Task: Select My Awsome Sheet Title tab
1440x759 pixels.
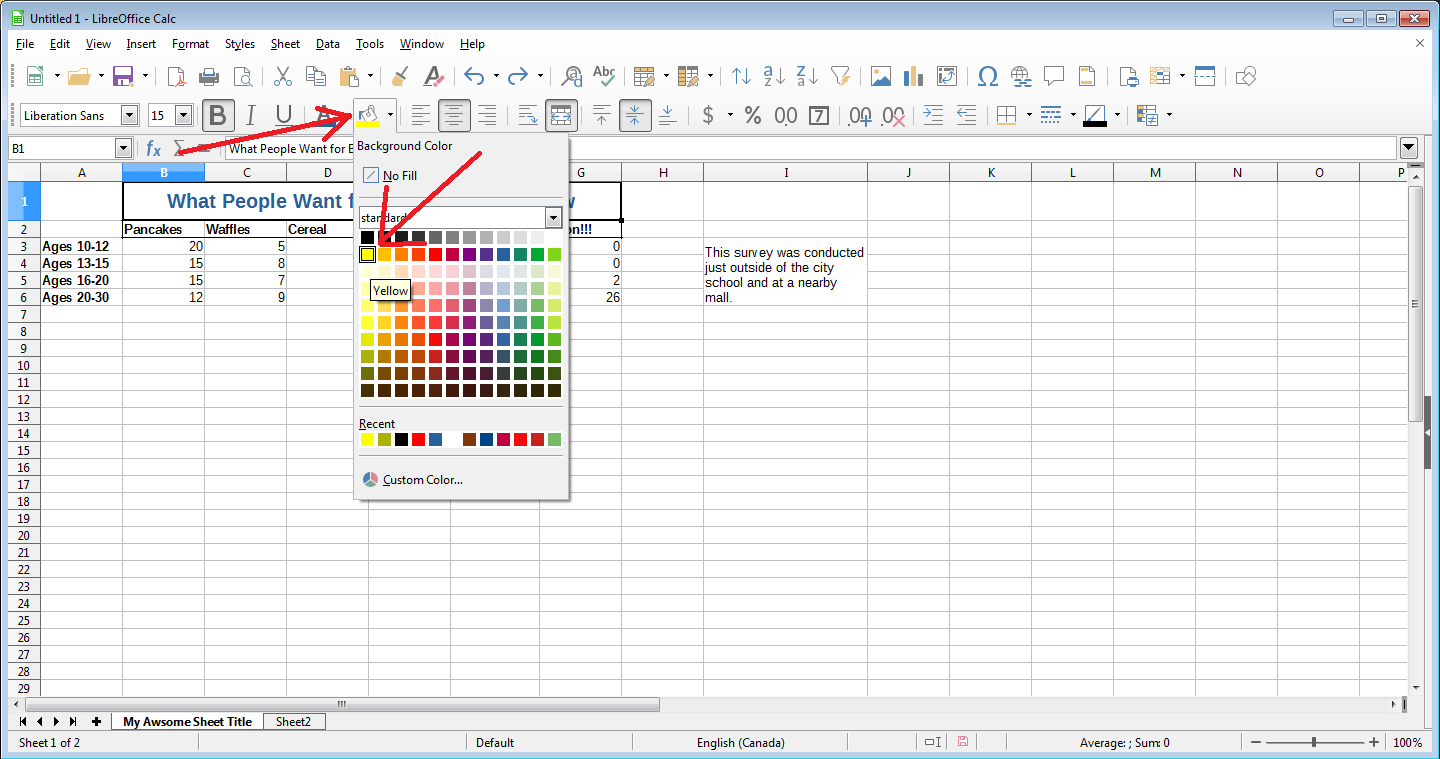Action: 188,721
